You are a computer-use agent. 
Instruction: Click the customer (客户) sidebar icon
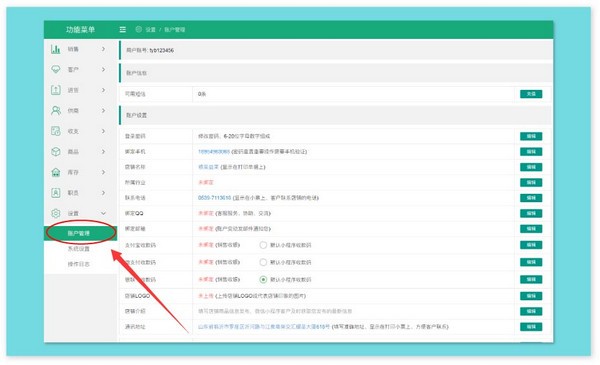pos(56,69)
